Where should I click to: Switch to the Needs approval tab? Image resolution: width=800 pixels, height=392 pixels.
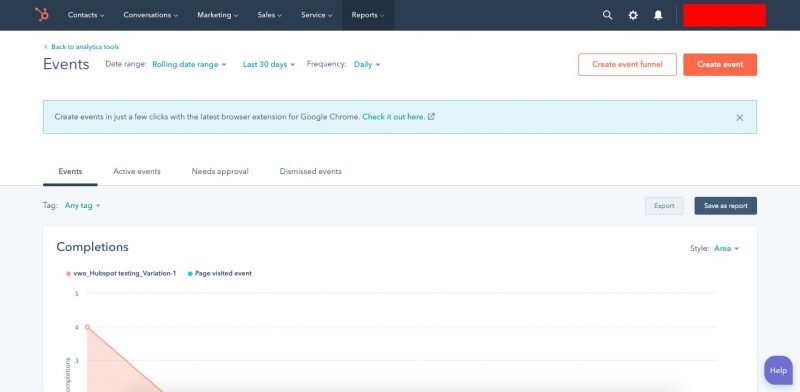coord(220,172)
